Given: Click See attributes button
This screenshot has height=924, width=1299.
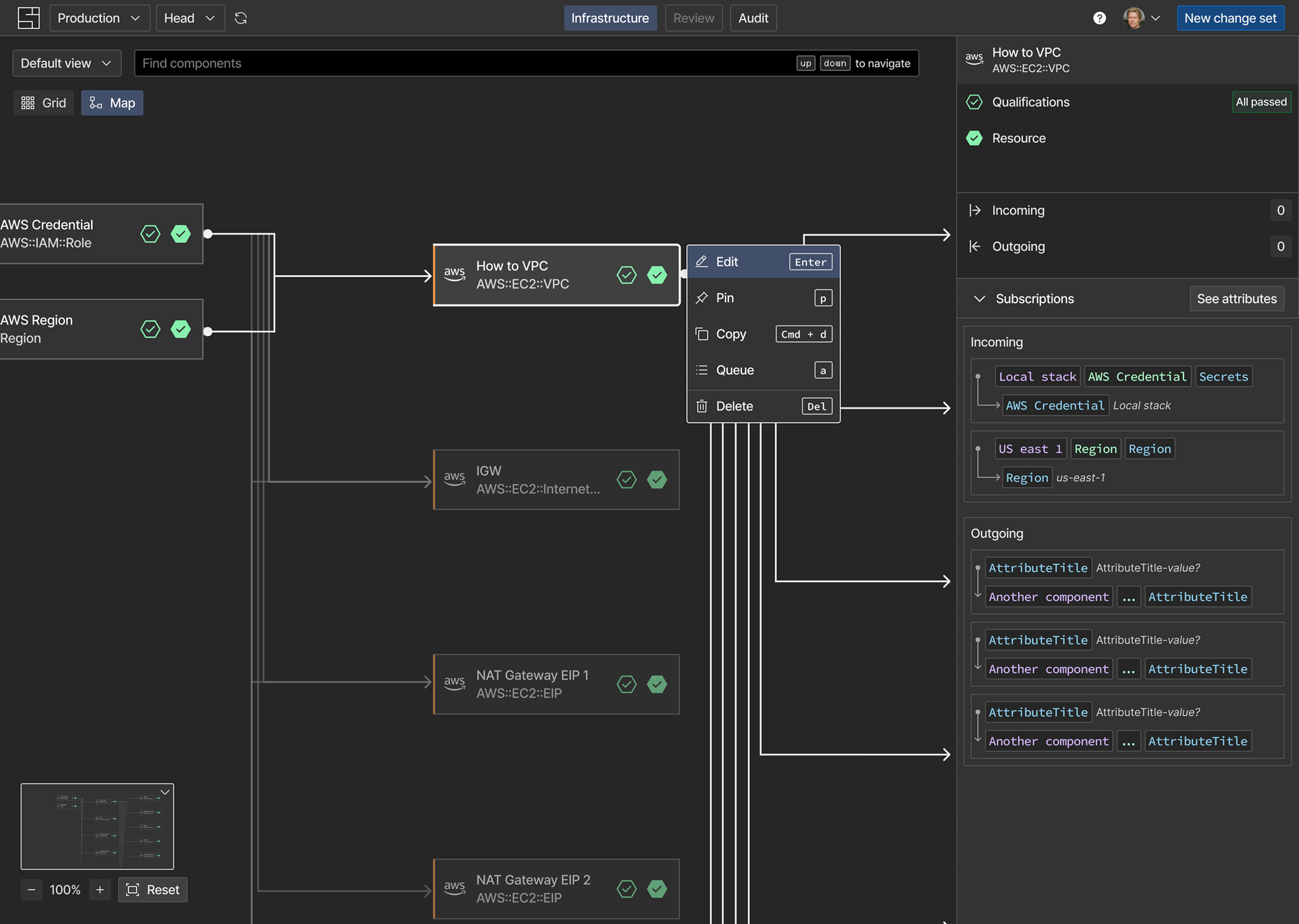Looking at the screenshot, I should pos(1236,299).
